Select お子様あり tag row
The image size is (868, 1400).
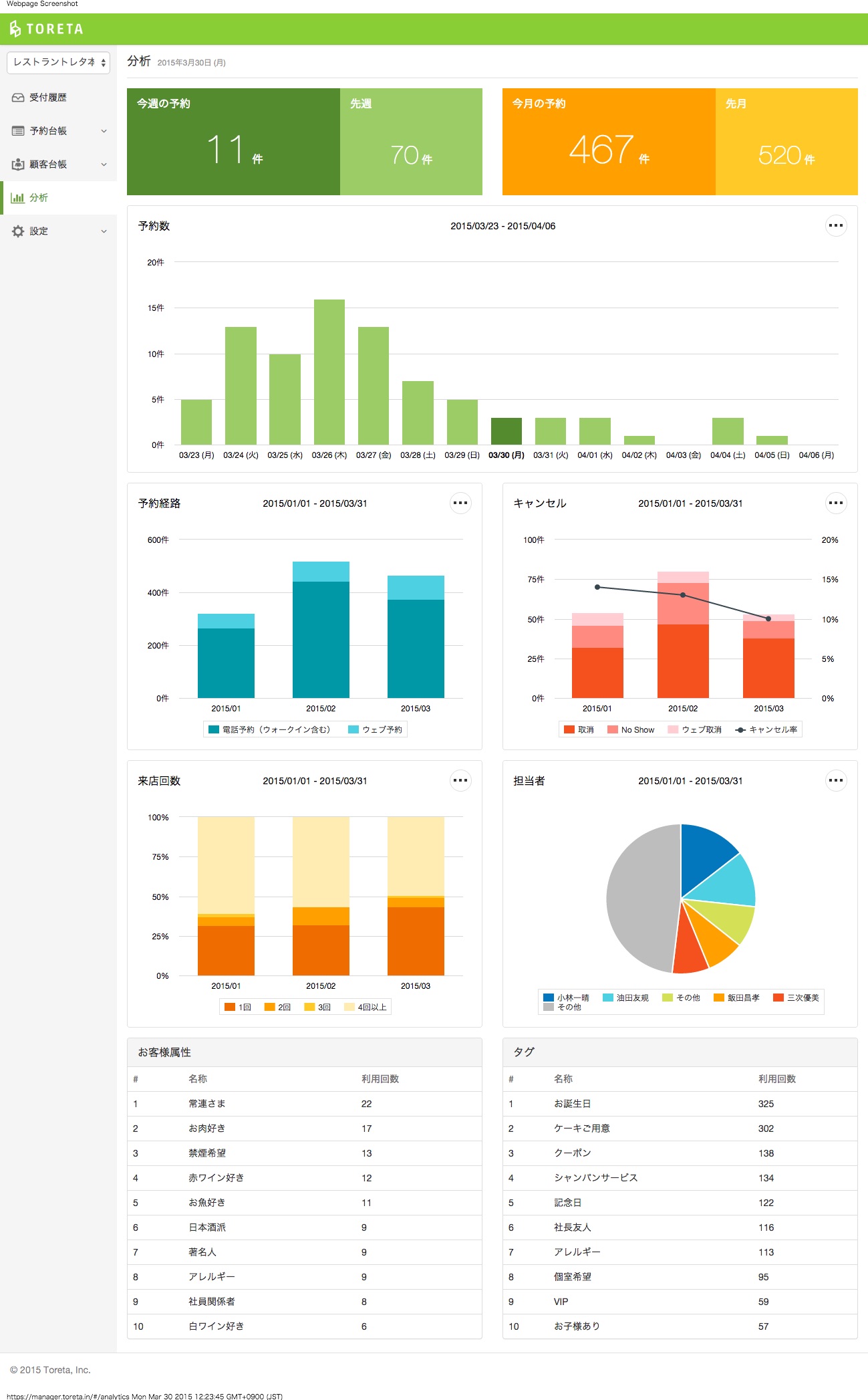pos(680,1326)
